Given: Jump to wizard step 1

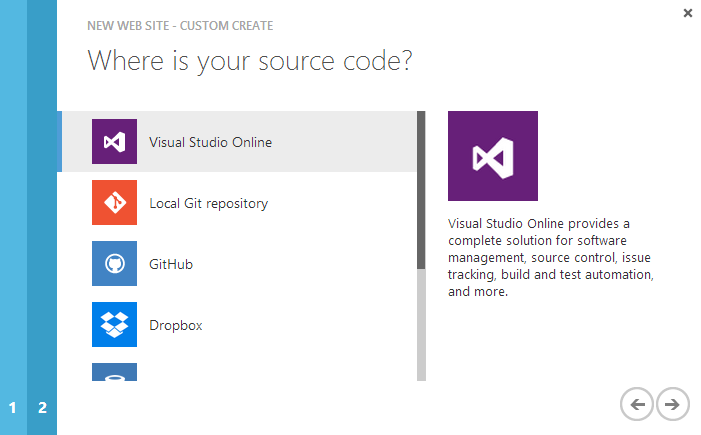Looking at the screenshot, I should click(13, 407).
